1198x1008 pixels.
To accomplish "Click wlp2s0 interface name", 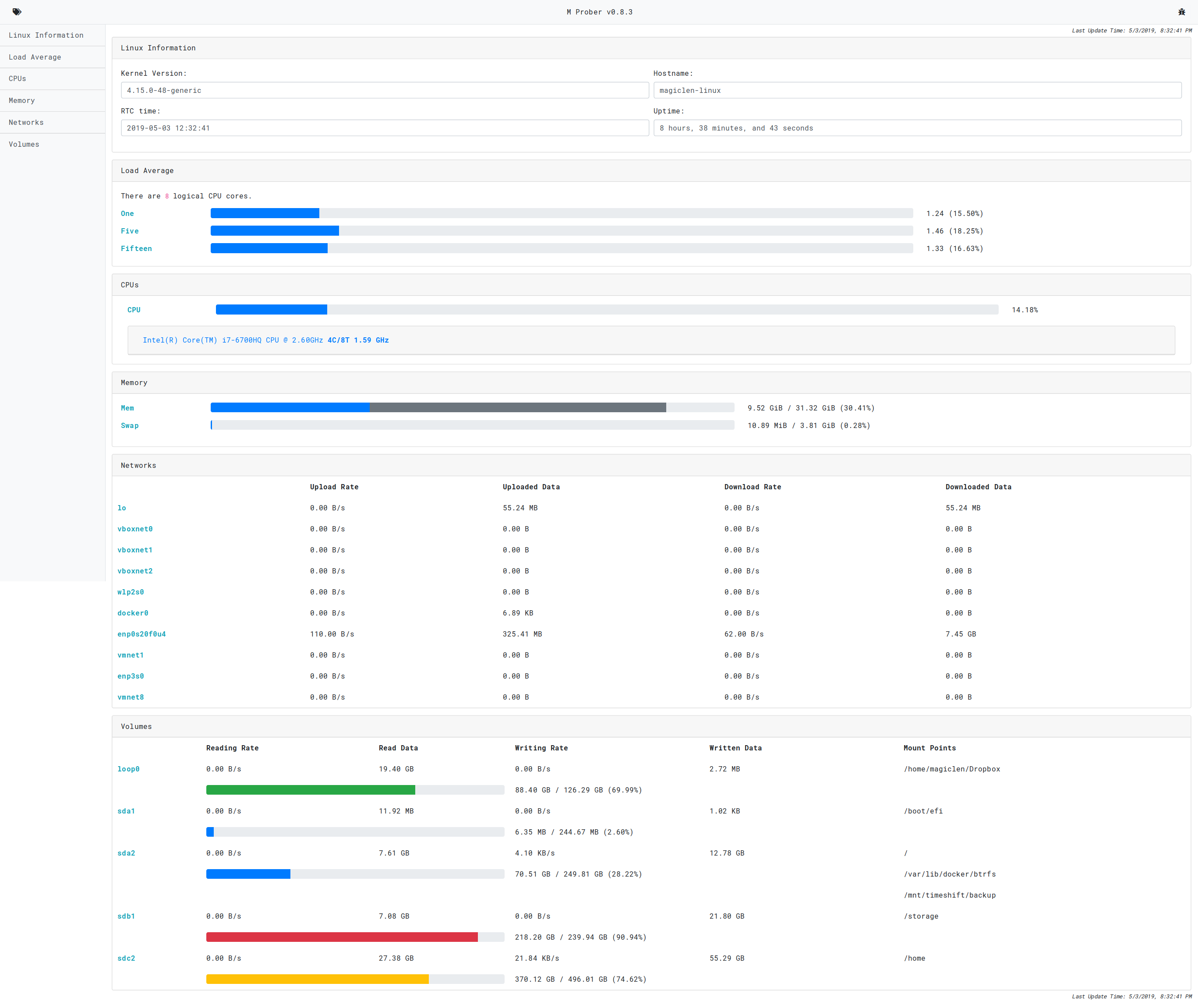I will pyautogui.click(x=131, y=592).
